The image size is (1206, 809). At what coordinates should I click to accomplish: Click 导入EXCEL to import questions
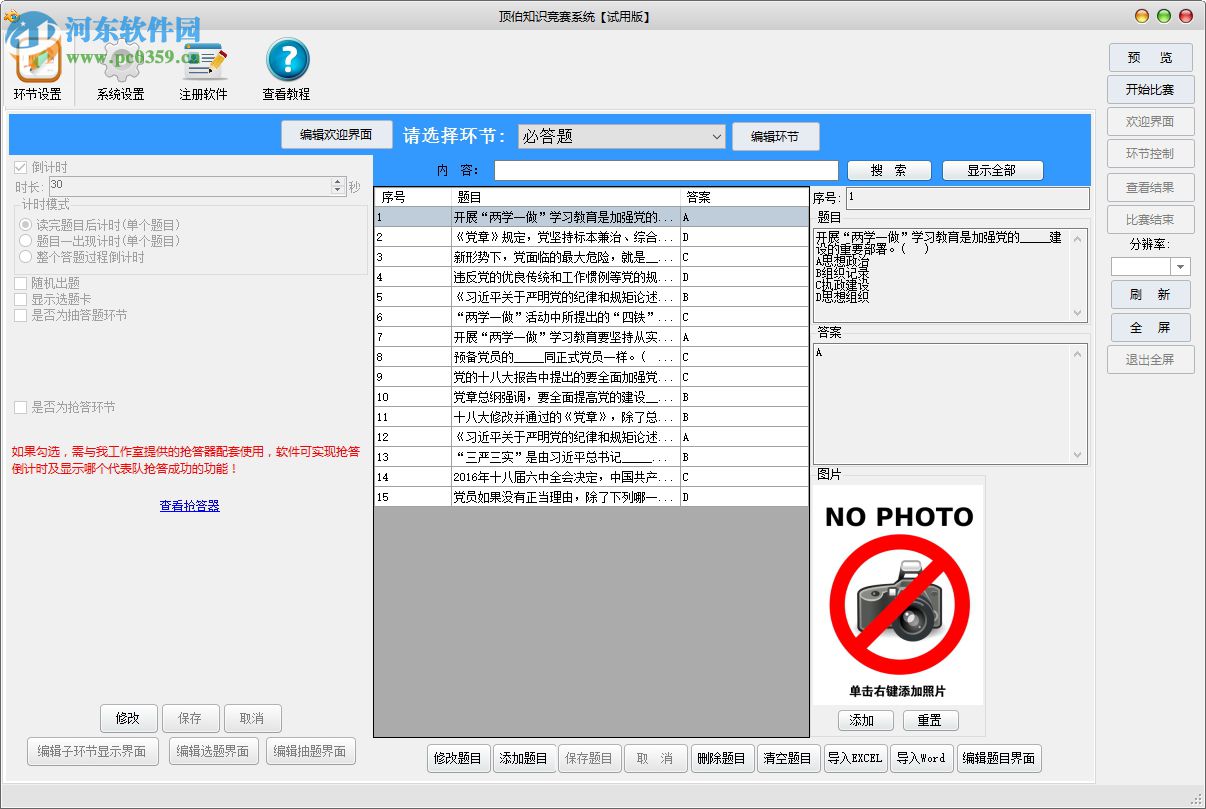pyautogui.click(x=855, y=758)
